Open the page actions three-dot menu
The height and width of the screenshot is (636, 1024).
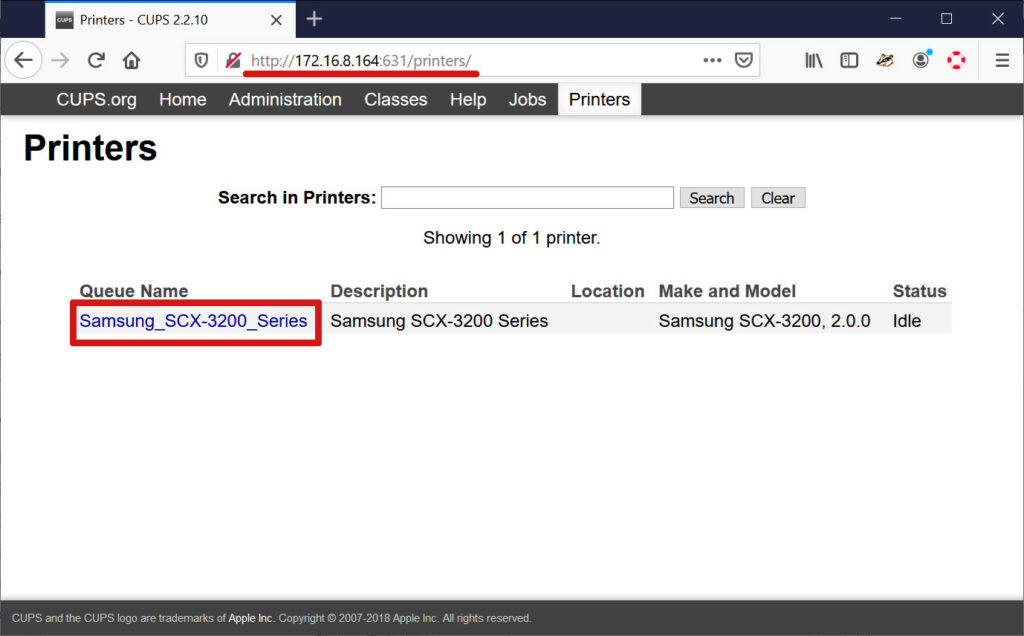712,60
